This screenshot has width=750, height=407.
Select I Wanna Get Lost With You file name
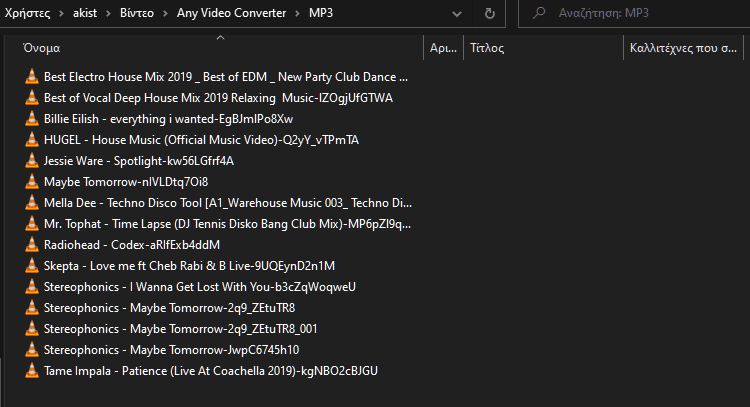tap(200, 287)
